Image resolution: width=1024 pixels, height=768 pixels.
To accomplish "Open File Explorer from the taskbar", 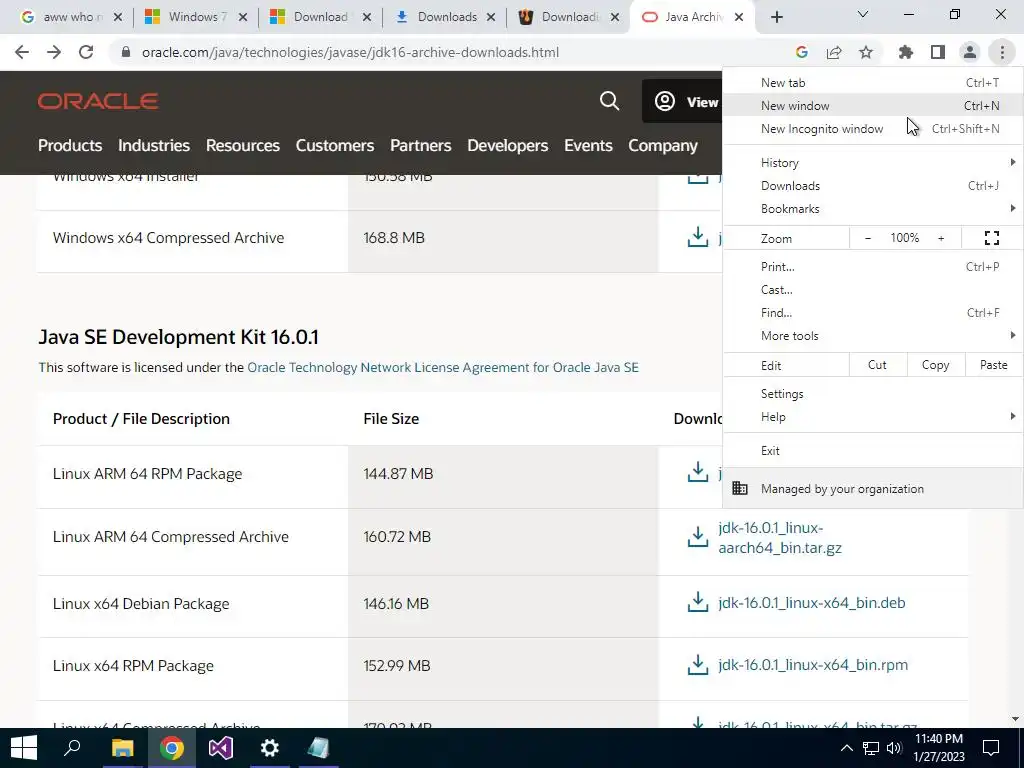I will (122, 748).
